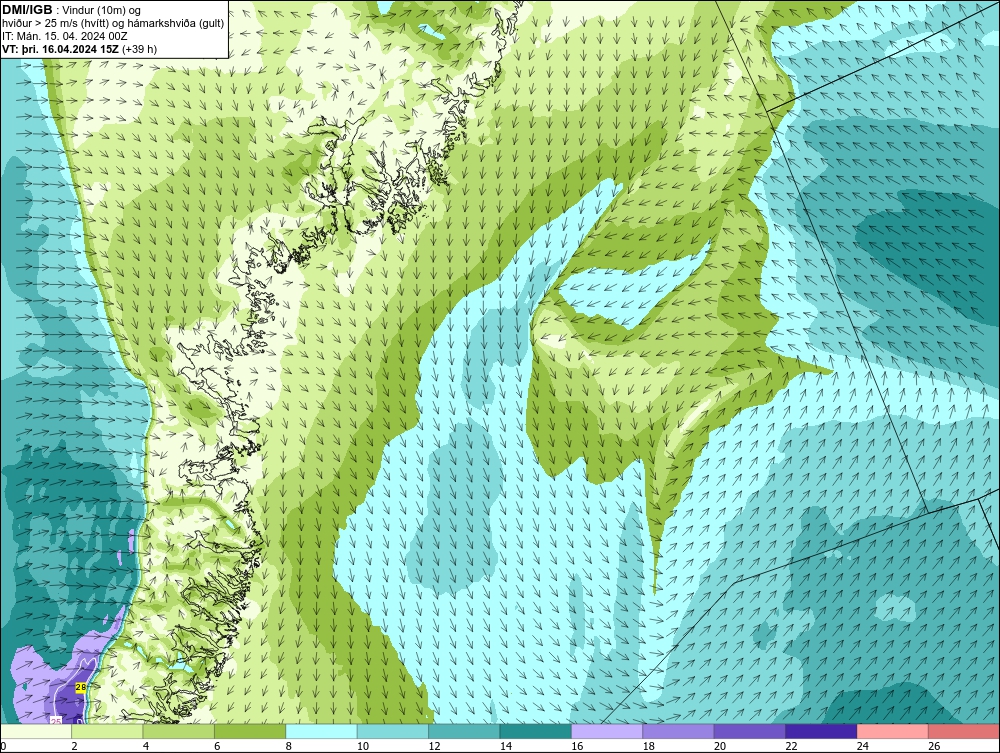Screen dimensions: 1000x753
Task: Click the 4–6 m/s green legend swatch
Action: click(179, 731)
